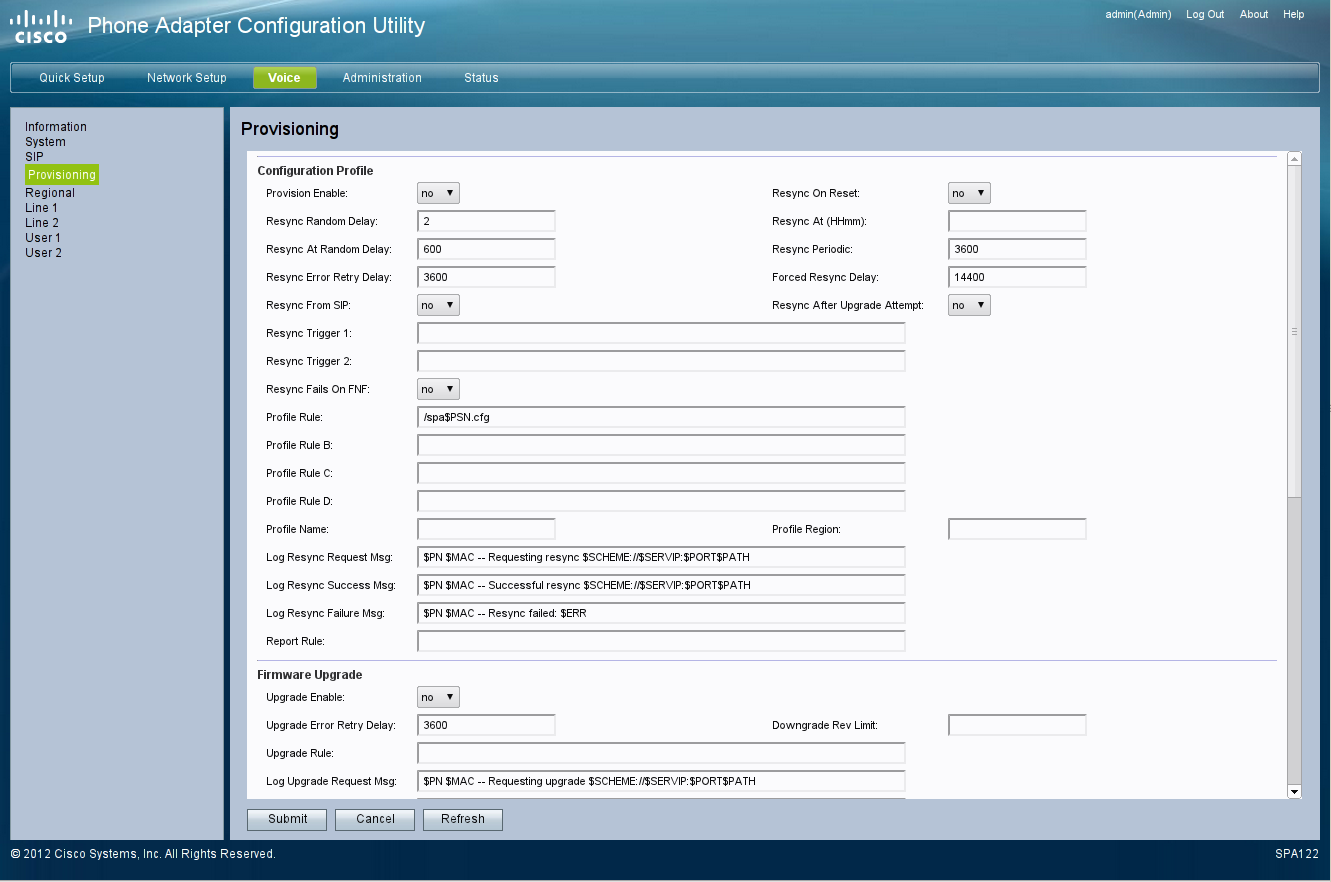
Task: Open the Resync From SIP dropdown
Action: pyautogui.click(x=438, y=305)
